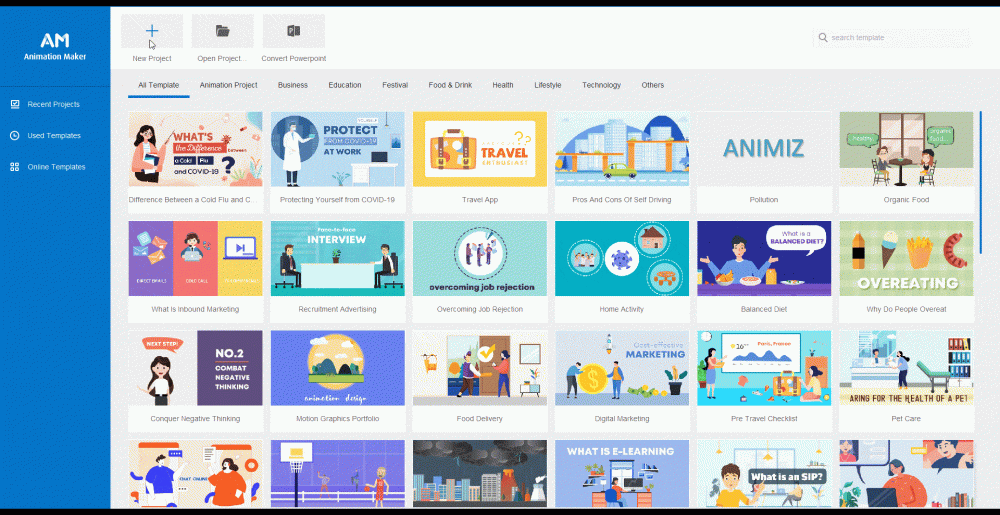
Task: Open the Organic Food template
Action: point(906,149)
